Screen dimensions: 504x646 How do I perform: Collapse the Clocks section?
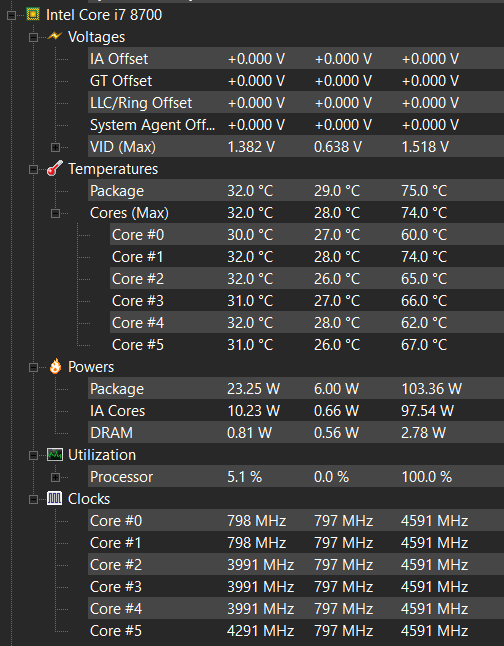click(x=33, y=499)
